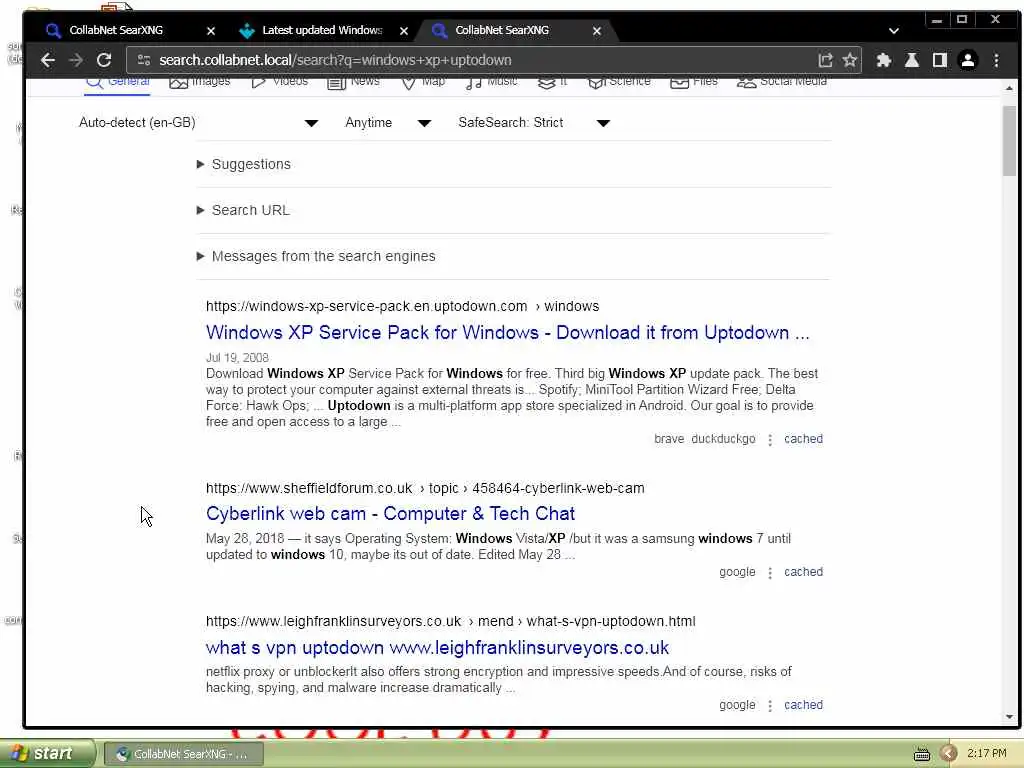Open the Auto-detect (en-GB) language dropdown

198,123
